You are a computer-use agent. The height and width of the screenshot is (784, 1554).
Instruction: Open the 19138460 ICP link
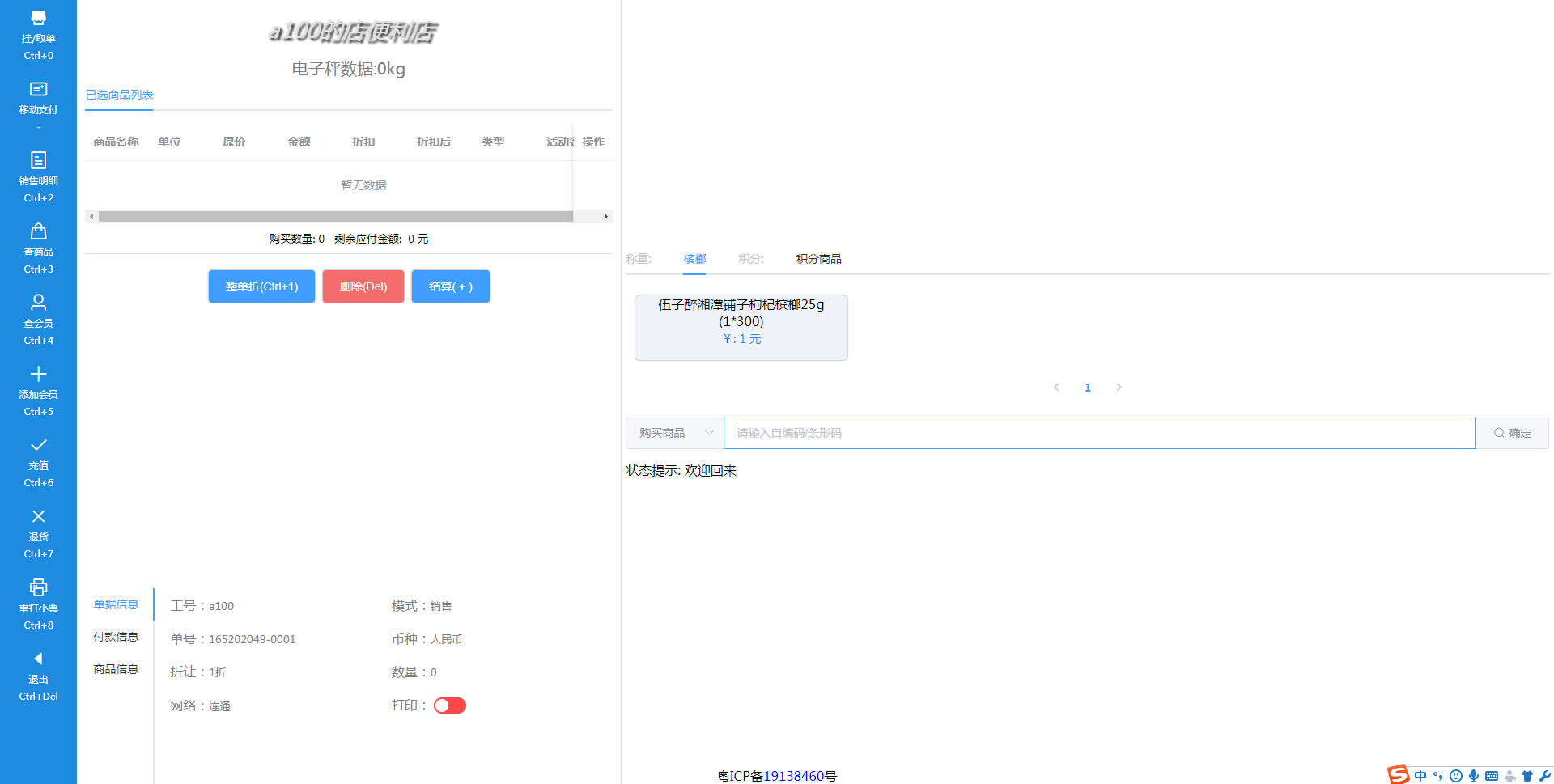793,776
